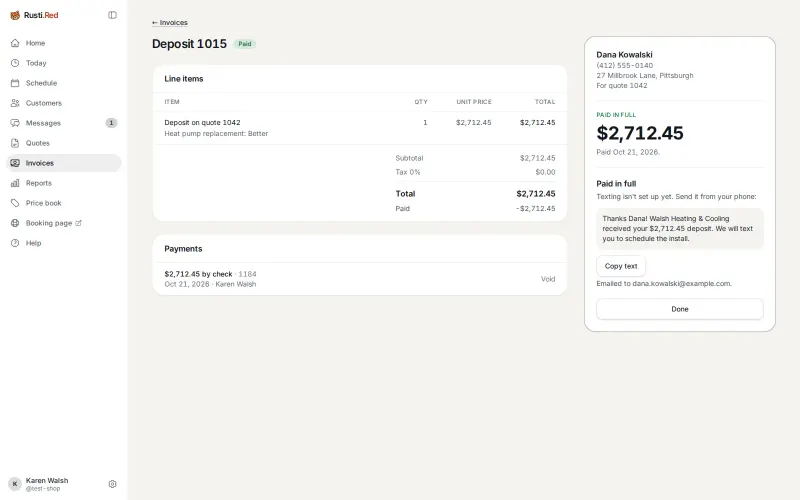This screenshot has height=500, width=800.
Task: Click the Booking page globe icon
Action: coord(15,223)
